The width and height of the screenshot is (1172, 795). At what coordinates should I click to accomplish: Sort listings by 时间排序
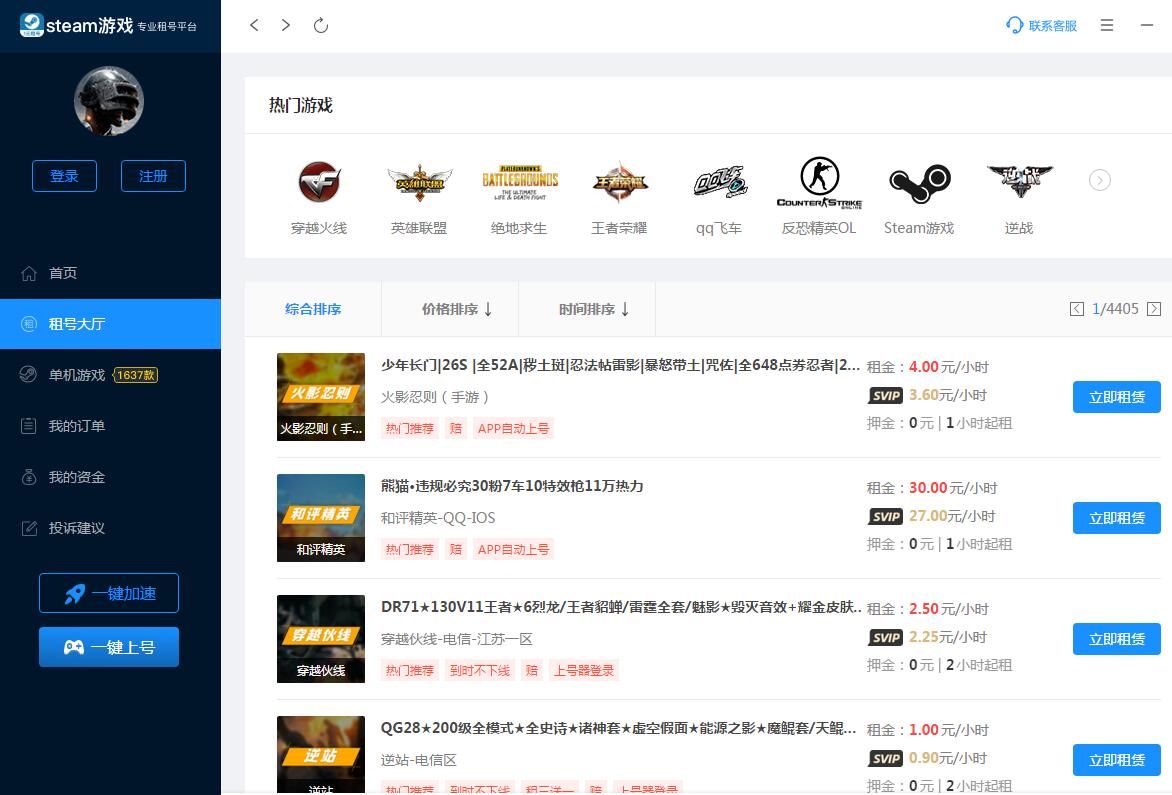pyautogui.click(x=594, y=309)
